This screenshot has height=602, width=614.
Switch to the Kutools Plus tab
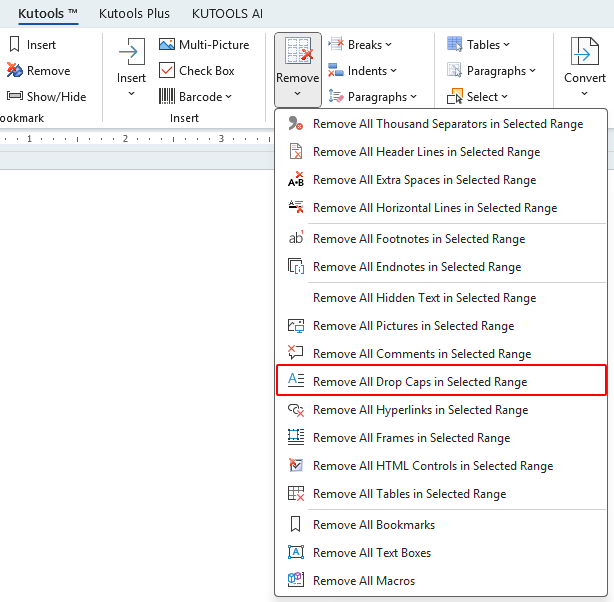pyautogui.click(x=134, y=13)
